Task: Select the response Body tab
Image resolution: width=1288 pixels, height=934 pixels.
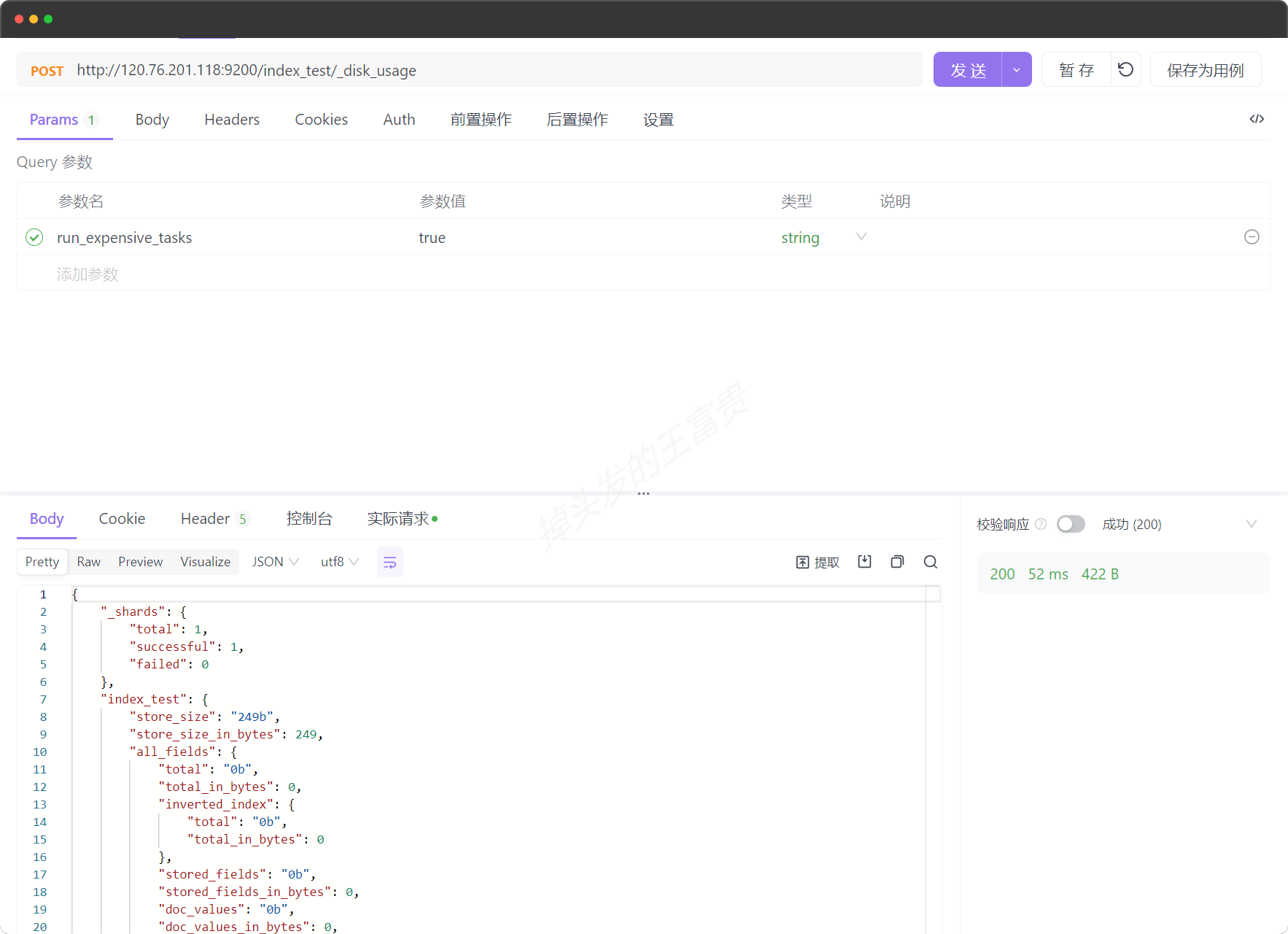Action: point(47,519)
